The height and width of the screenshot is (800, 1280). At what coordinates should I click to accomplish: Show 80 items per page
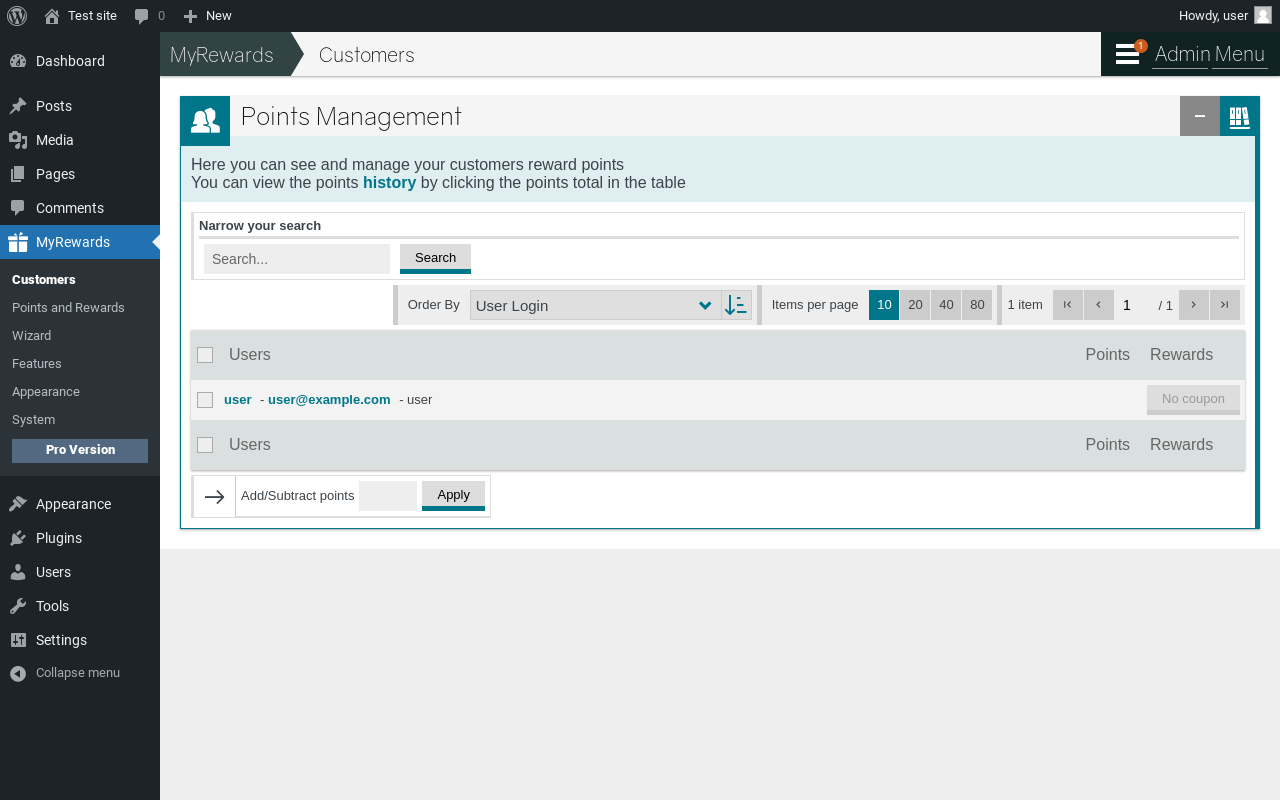(x=977, y=305)
